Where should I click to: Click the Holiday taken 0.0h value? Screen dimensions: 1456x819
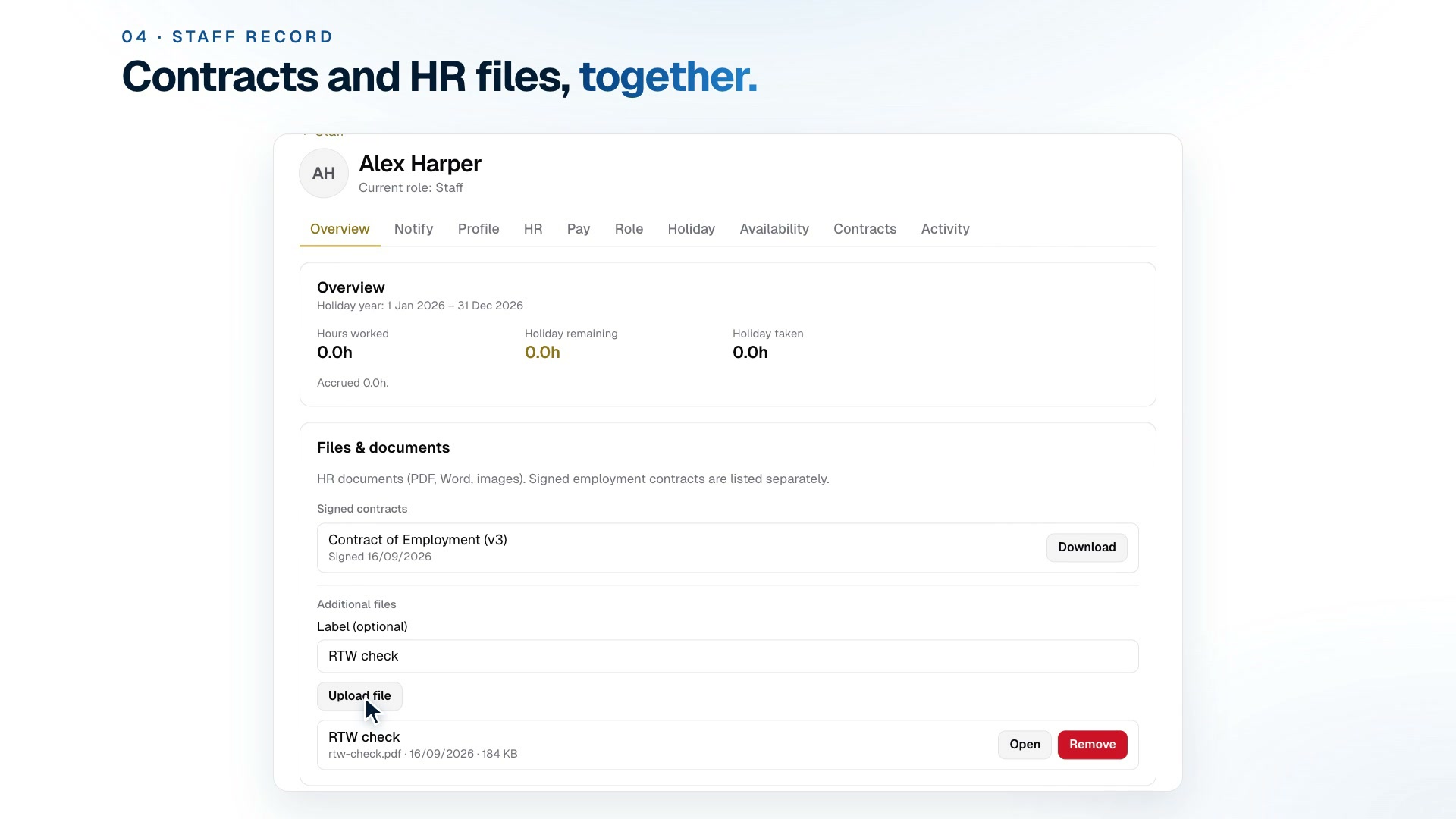(x=750, y=353)
